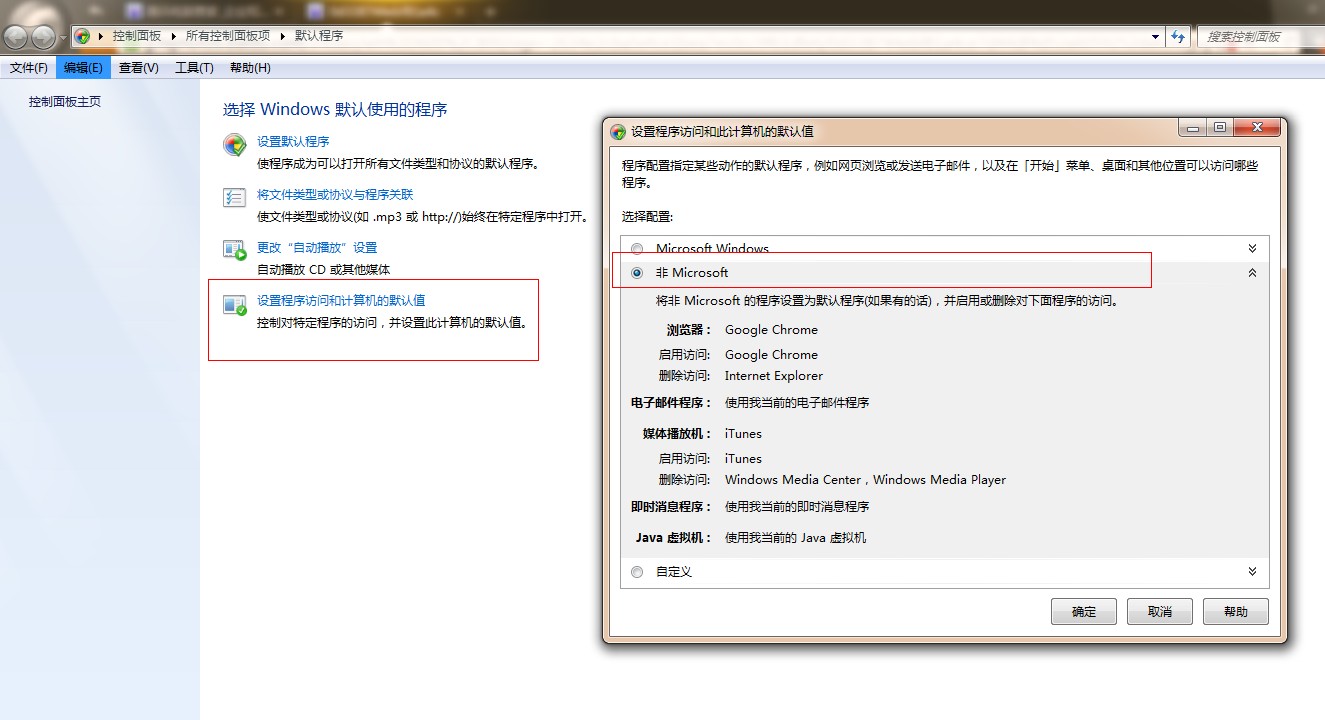
Task: Go forward with the Explorer forward arrow
Action: tap(44, 37)
